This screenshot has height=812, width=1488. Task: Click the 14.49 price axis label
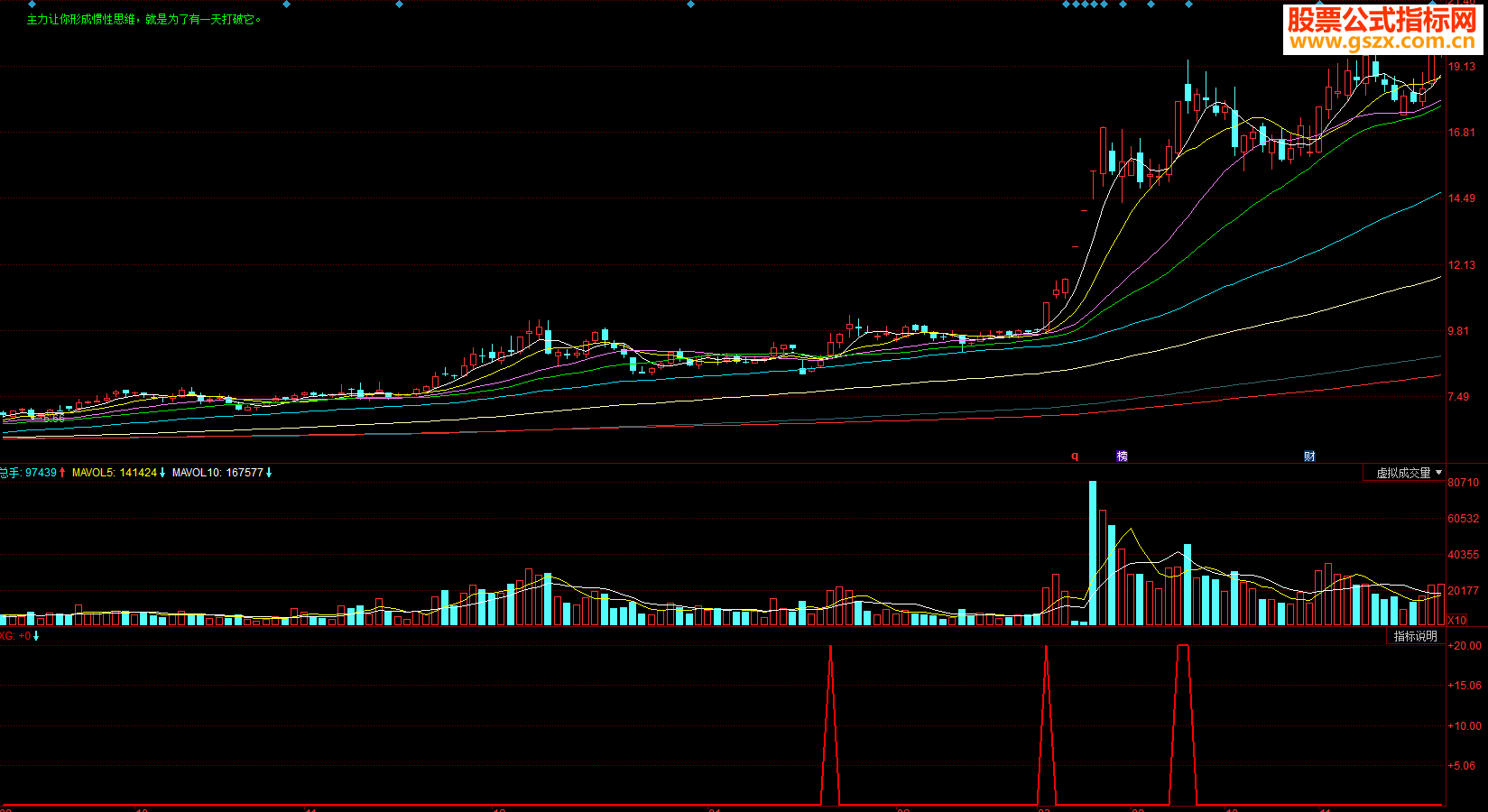point(1462,198)
